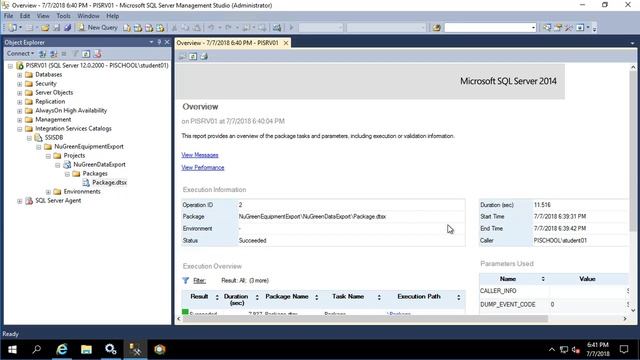Click the taskbar search magnifier
This screenshot has height=360, width=640.
pyautogui.click(x=37, y=349)
